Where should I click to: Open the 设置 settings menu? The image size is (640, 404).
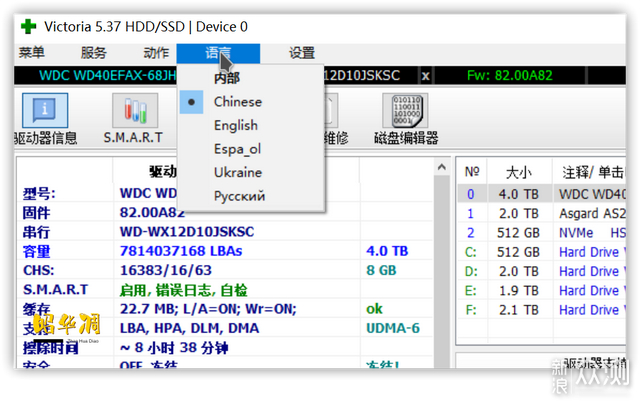tap(301, 54)
